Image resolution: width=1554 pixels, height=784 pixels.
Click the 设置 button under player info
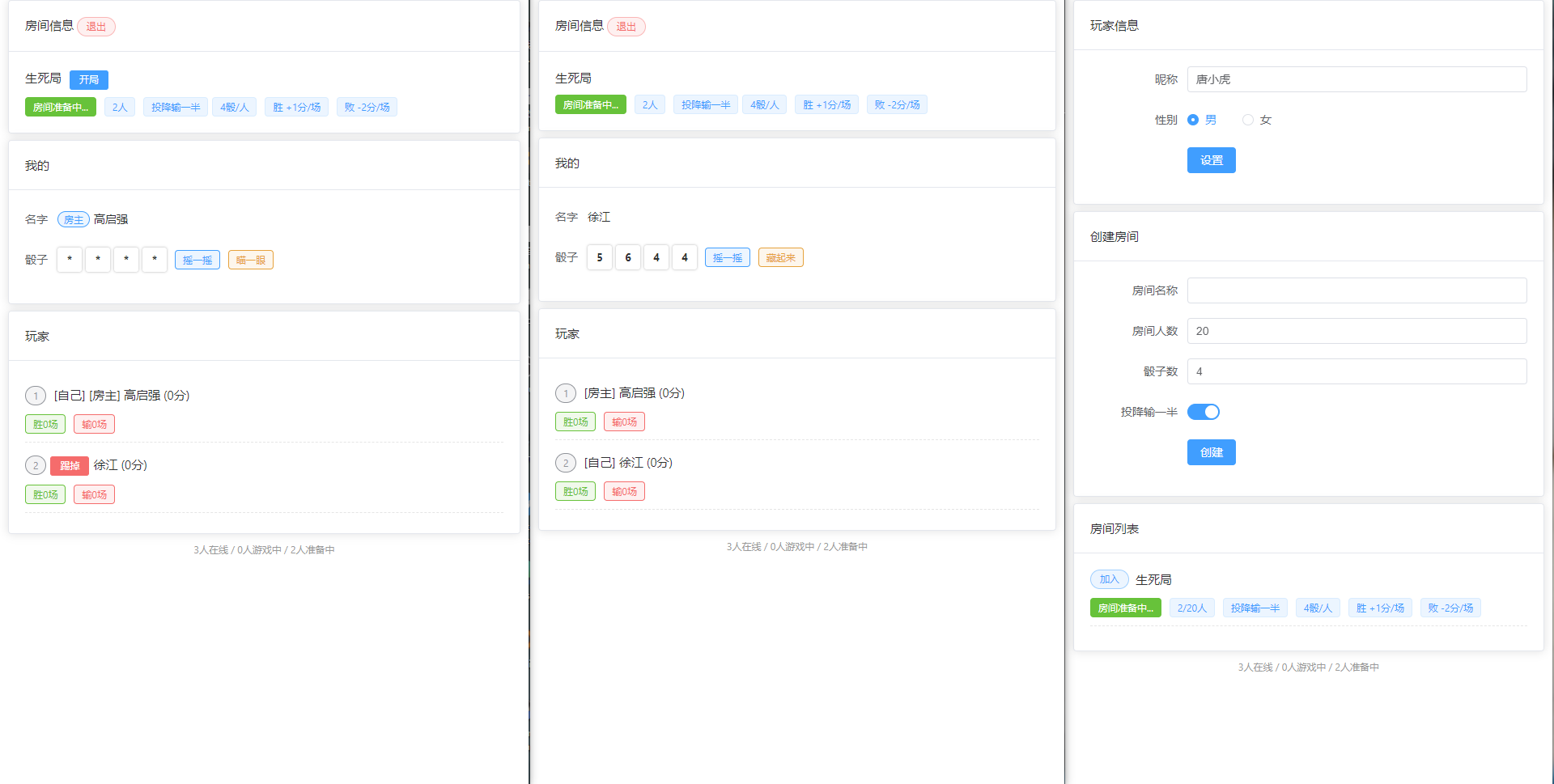pyautogui.click(x=1211, y=160)
